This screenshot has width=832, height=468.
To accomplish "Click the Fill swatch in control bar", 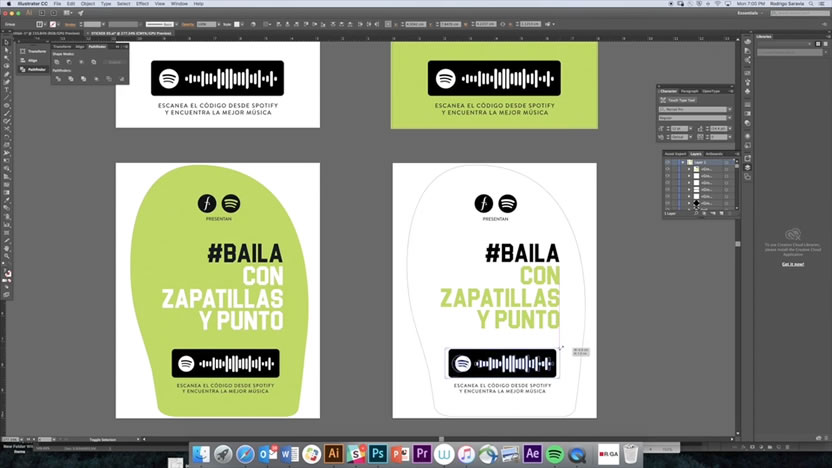I will pos(40,24).
